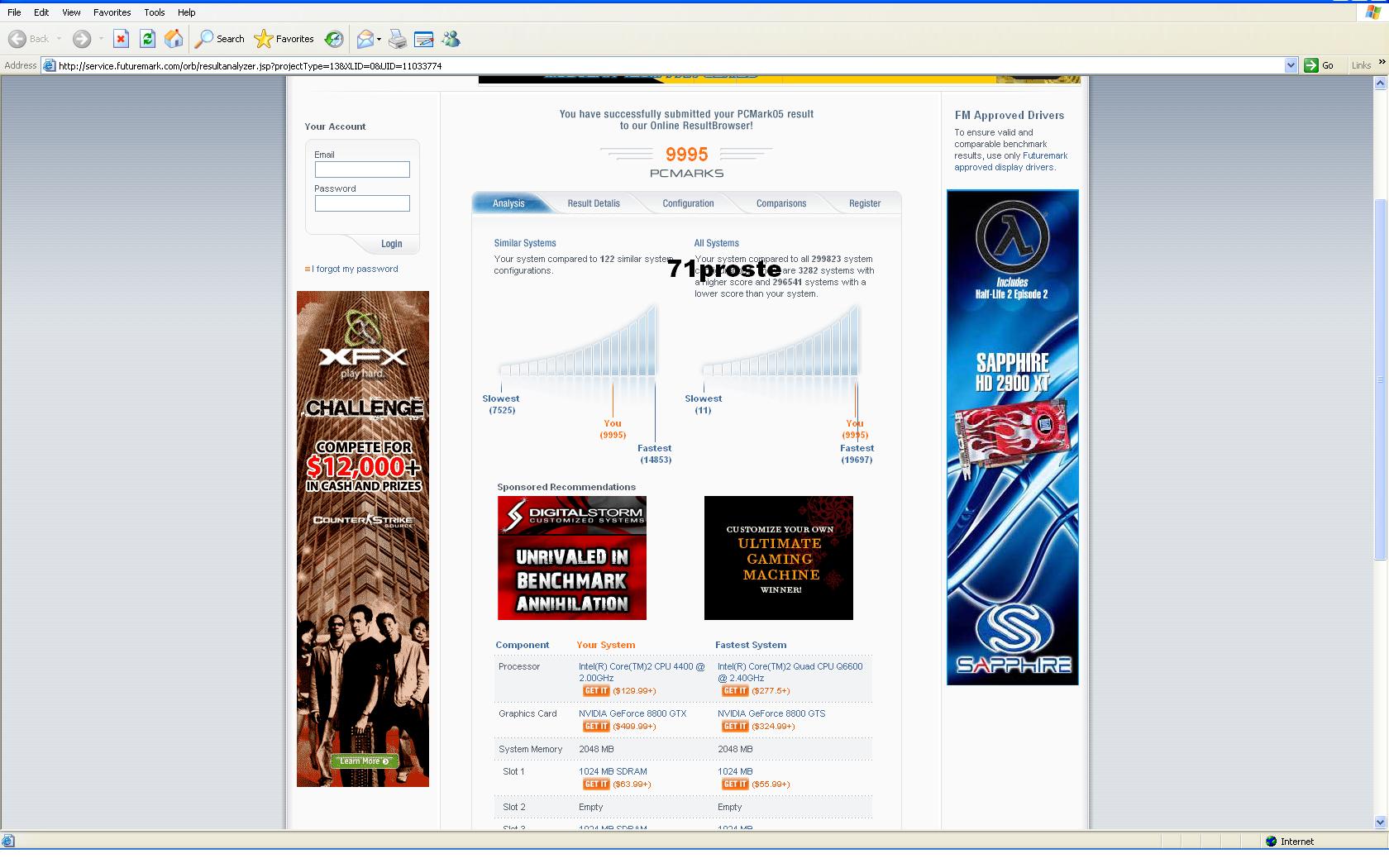Print the page using printer icon
Viewport: 1389px width, 868px height.
(398, 39)
